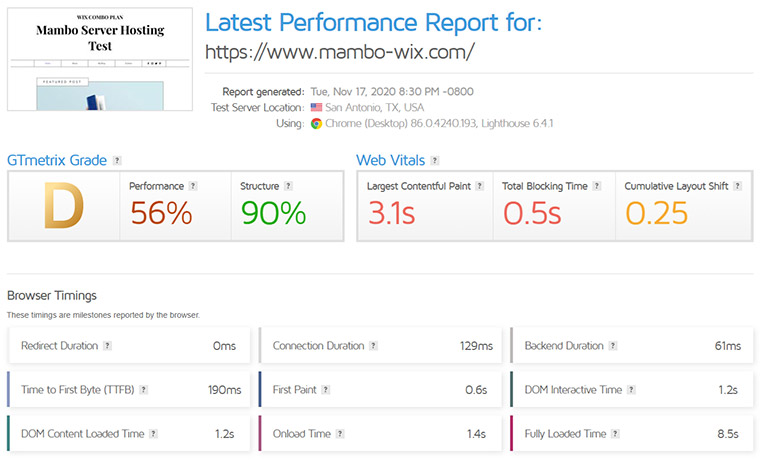The height and width of the screenshot is (460, 760).
Task: Open Largest Contentful Paint help icon
Action: tap(479, 186)
